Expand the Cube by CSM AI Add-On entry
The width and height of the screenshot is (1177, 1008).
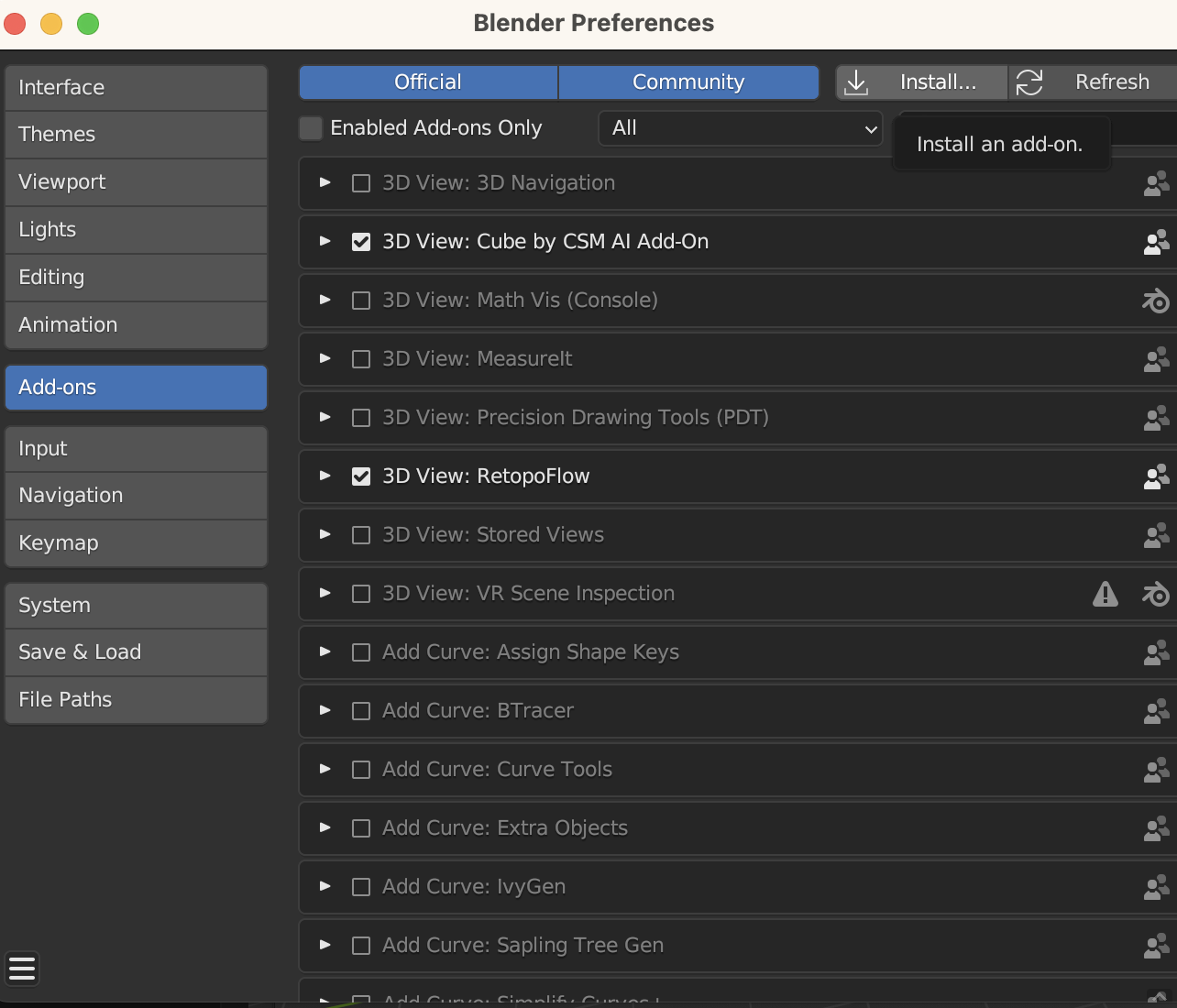pos(324,242)
